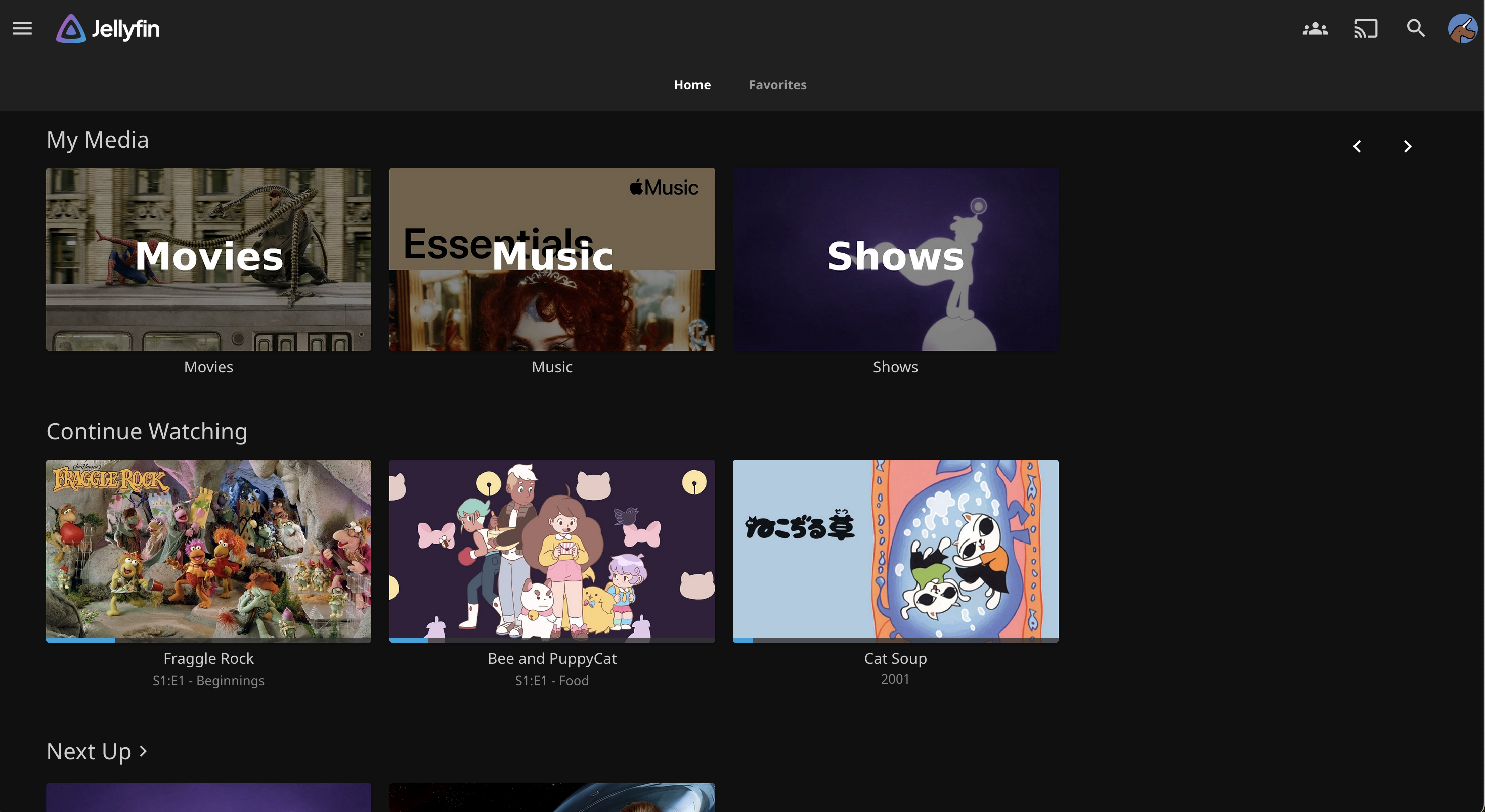Resume the Cat Soup thumbnail

[895, 548]
